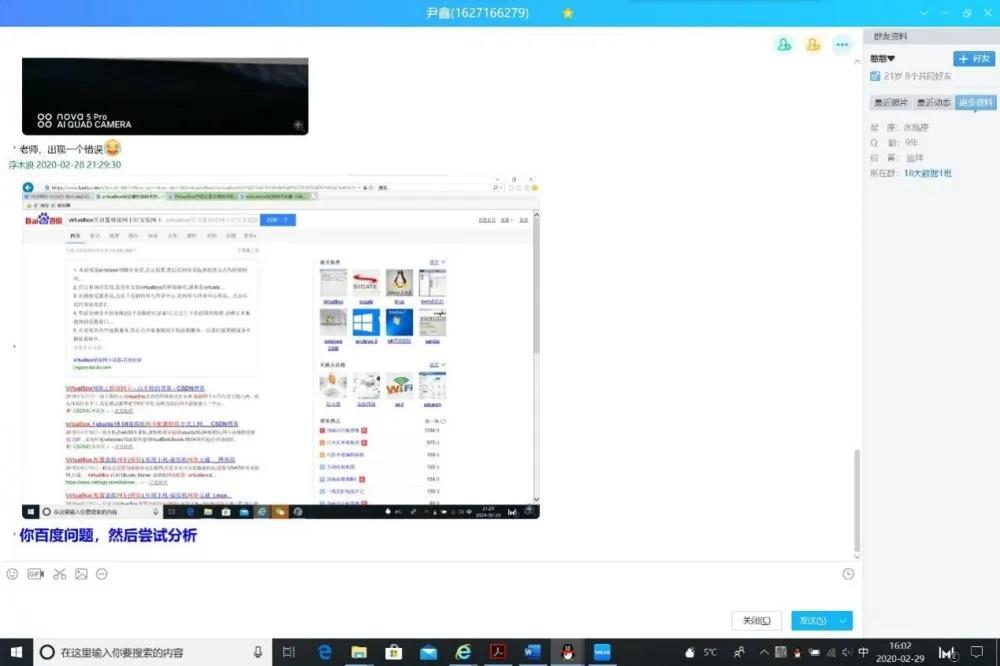
Task: Click the 关闭(C) button
Action: click(755, 621)
